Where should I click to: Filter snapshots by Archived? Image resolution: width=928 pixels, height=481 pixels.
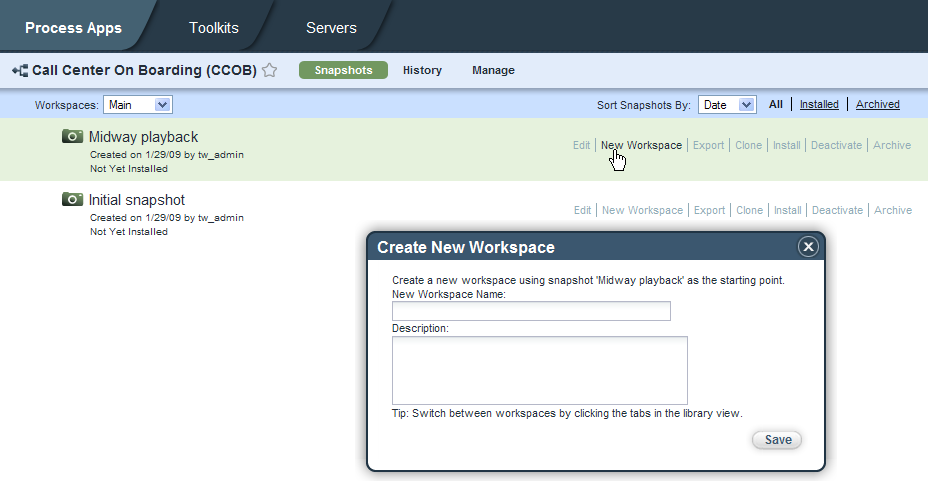coord(877,104)
